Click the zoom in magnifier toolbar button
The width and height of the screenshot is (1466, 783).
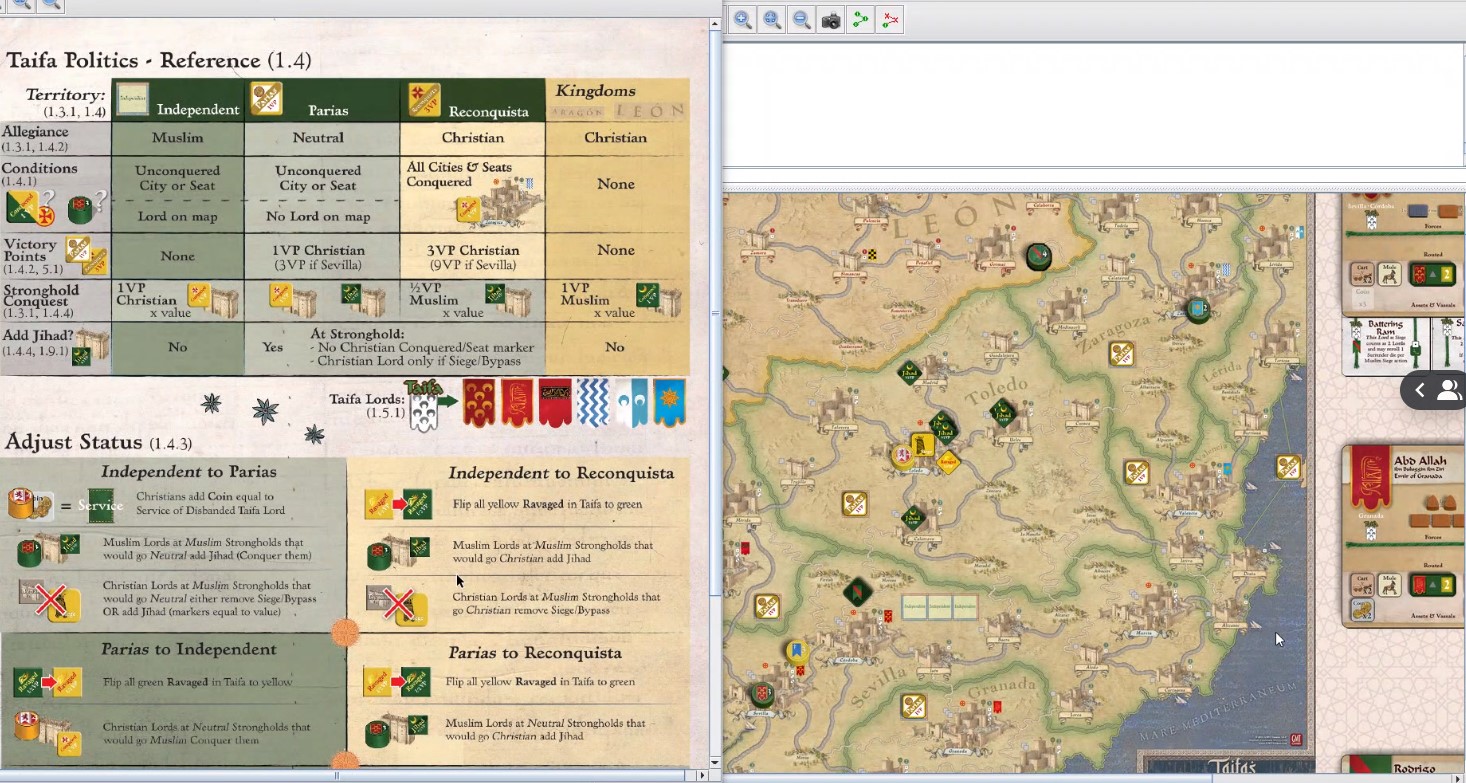point(741,19)
